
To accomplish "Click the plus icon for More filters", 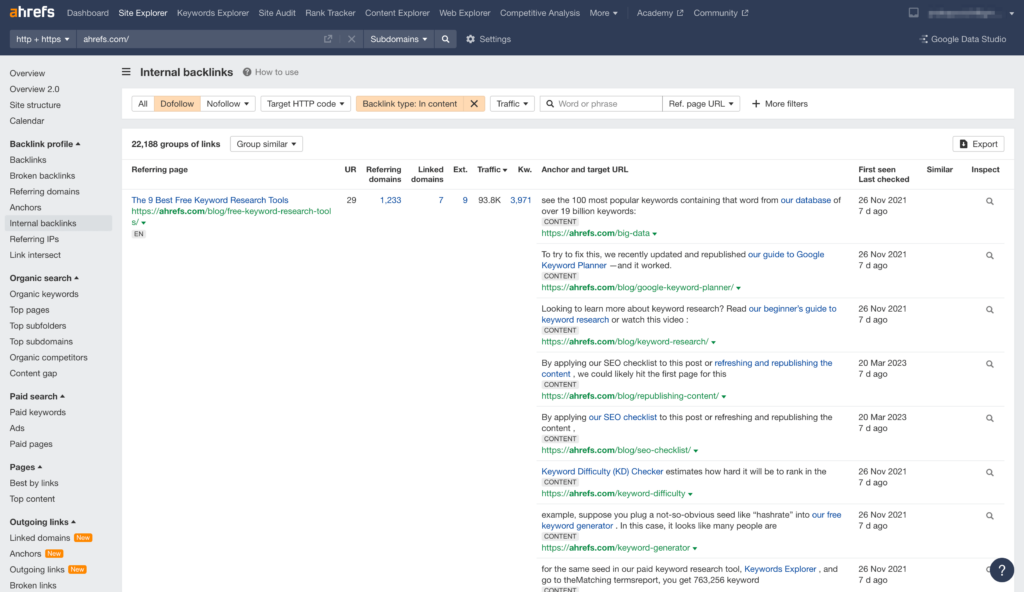I will coord(756,104).
